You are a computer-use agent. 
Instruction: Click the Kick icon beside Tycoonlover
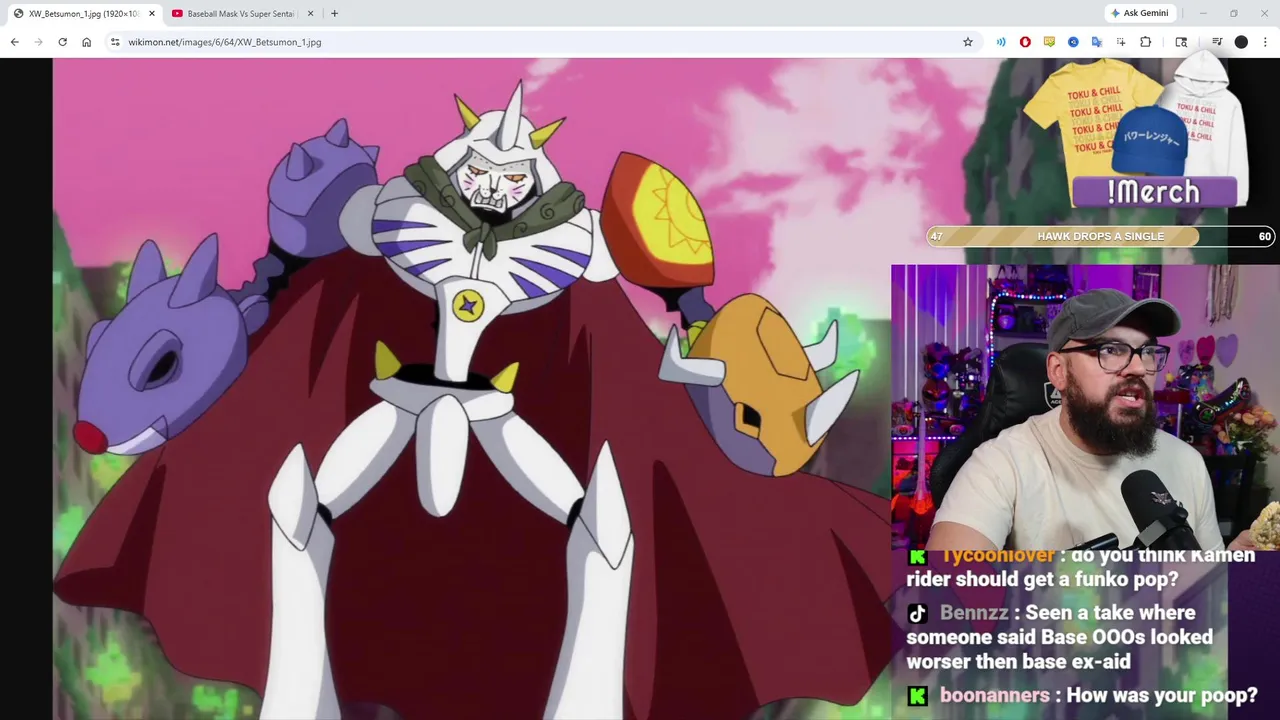pos(917,556)
